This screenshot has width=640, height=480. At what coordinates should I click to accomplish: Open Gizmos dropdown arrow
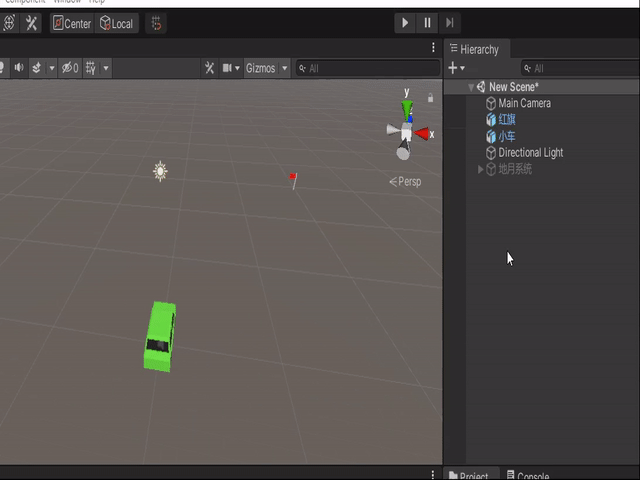[x=284, y=68]
